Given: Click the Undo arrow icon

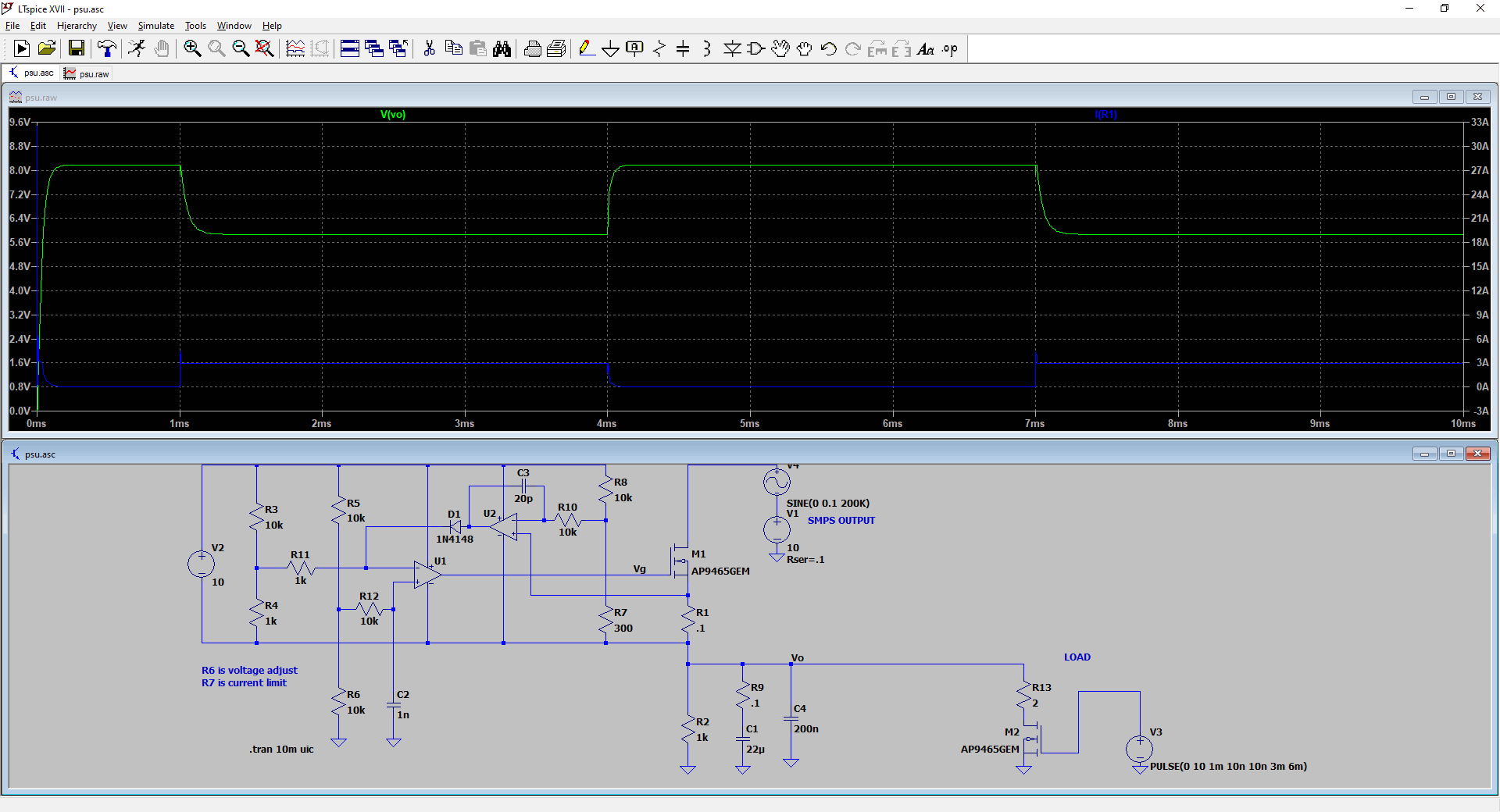Looking at the screenshot, I should tap(829, 48).
